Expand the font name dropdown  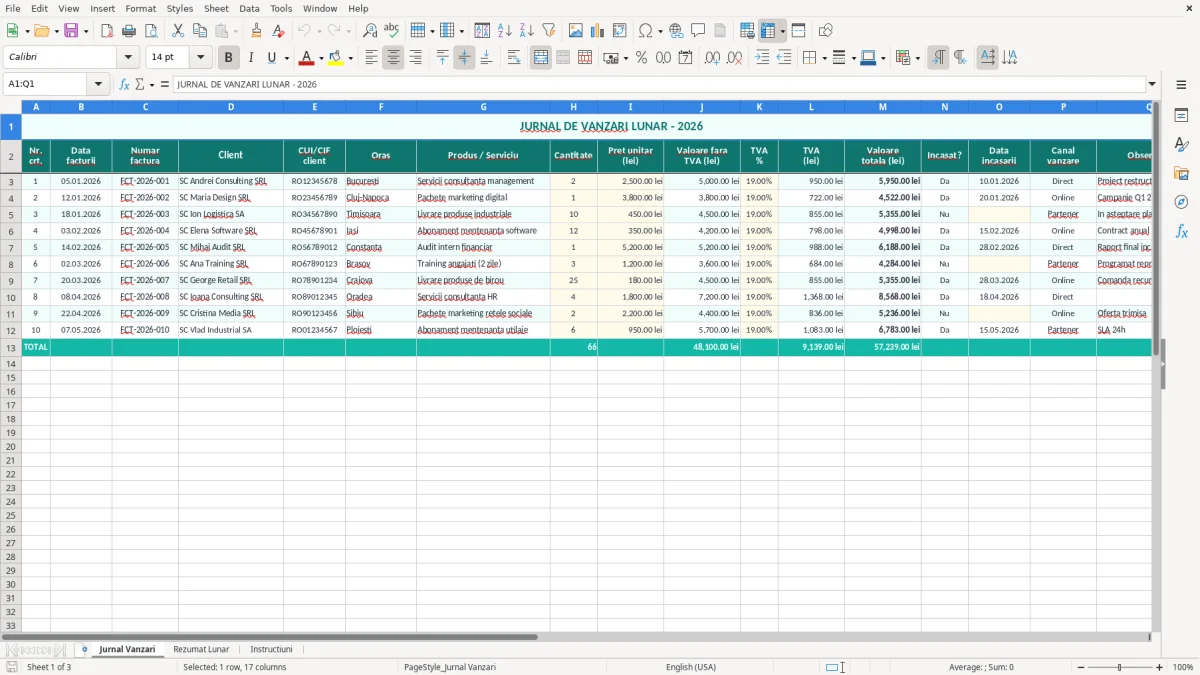128,58
